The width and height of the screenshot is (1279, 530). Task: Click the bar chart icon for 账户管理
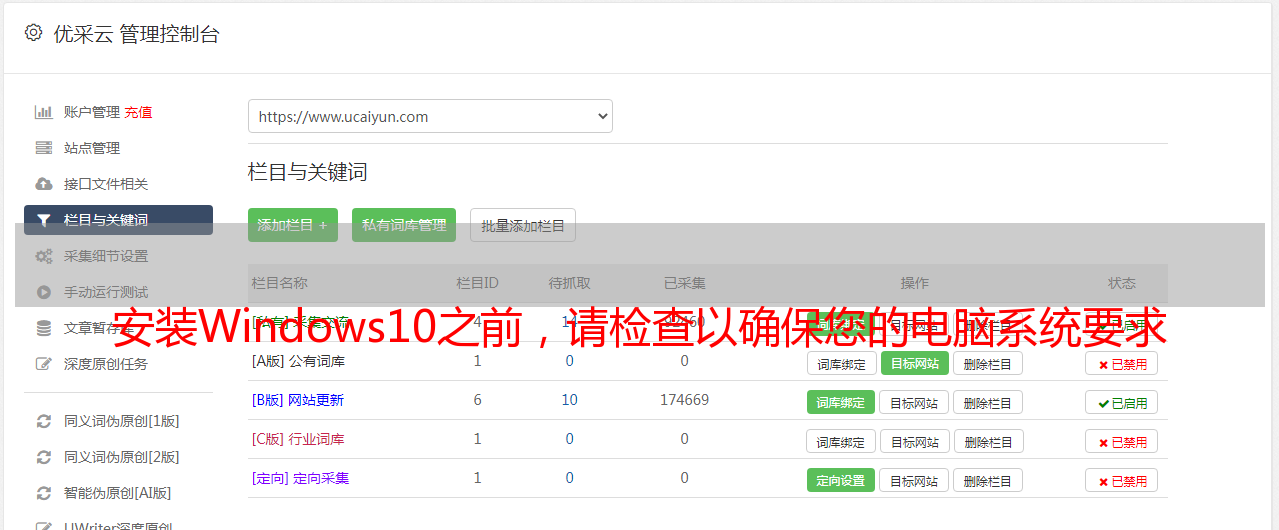click(x=43, y=112)
